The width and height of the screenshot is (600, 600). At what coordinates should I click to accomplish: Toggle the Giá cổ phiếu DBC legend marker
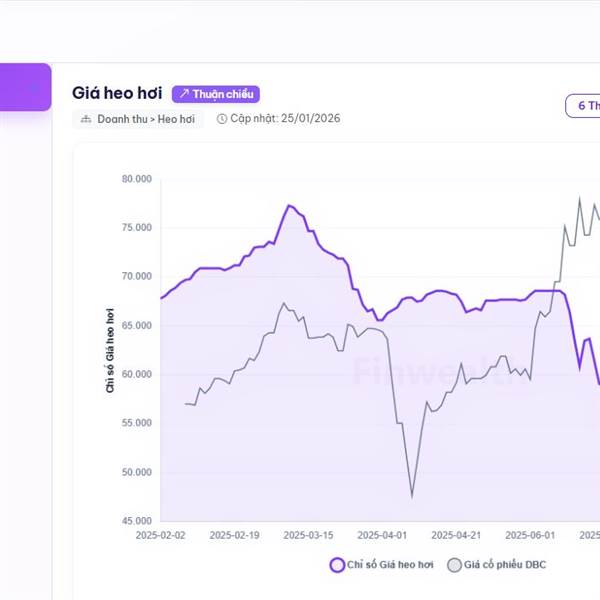tap(455, 565)
